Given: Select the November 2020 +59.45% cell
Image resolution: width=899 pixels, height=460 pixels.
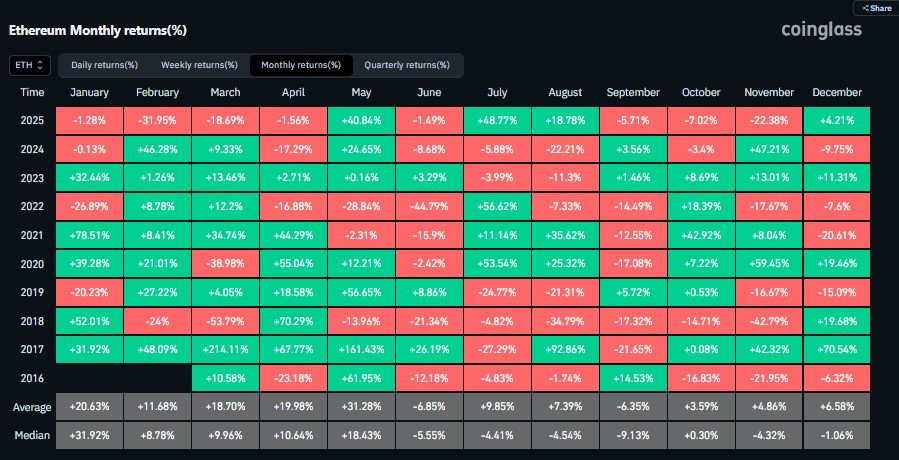Looking at the screenshot, I should 769,264.
